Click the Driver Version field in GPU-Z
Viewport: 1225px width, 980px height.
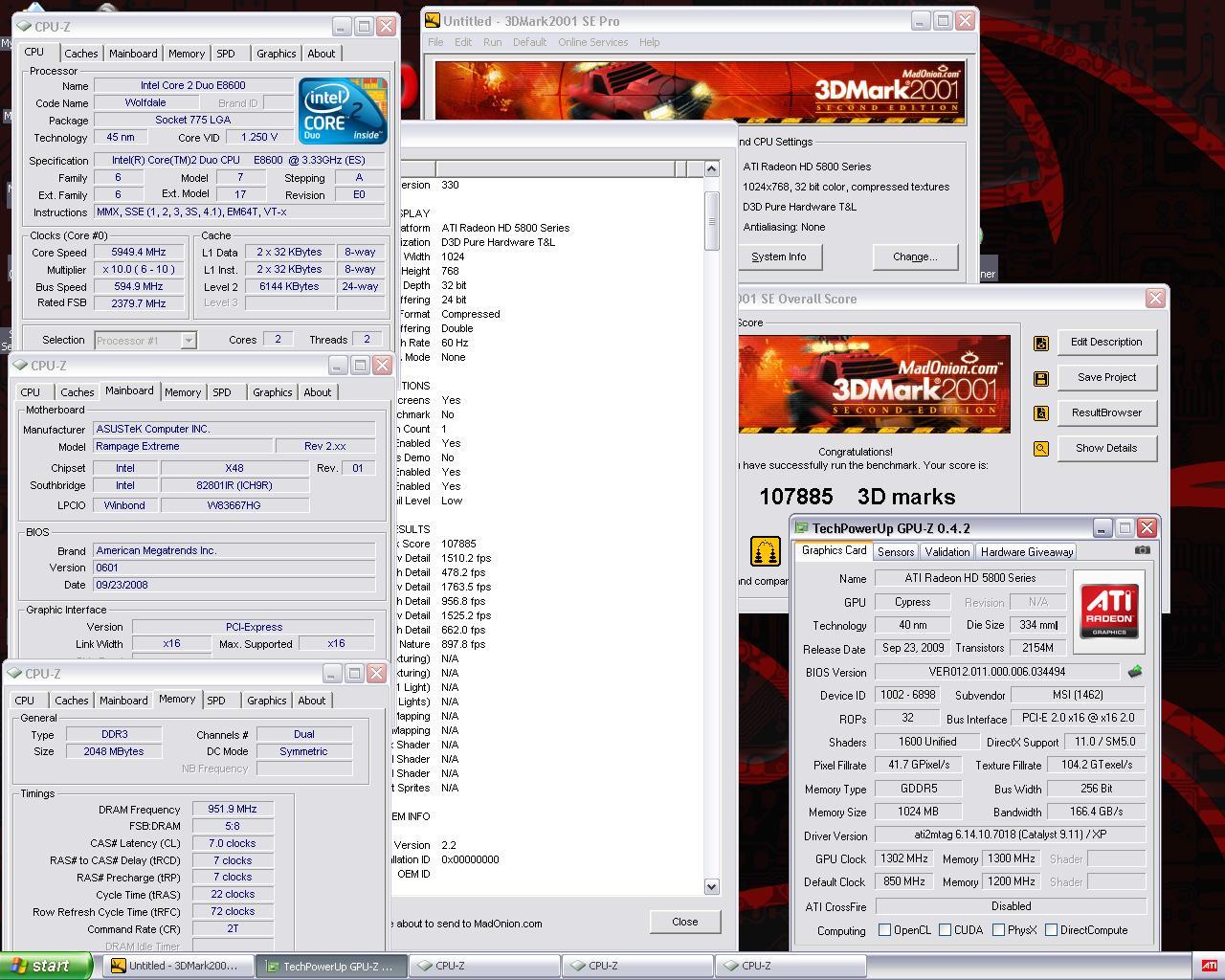pos(1011,835)
